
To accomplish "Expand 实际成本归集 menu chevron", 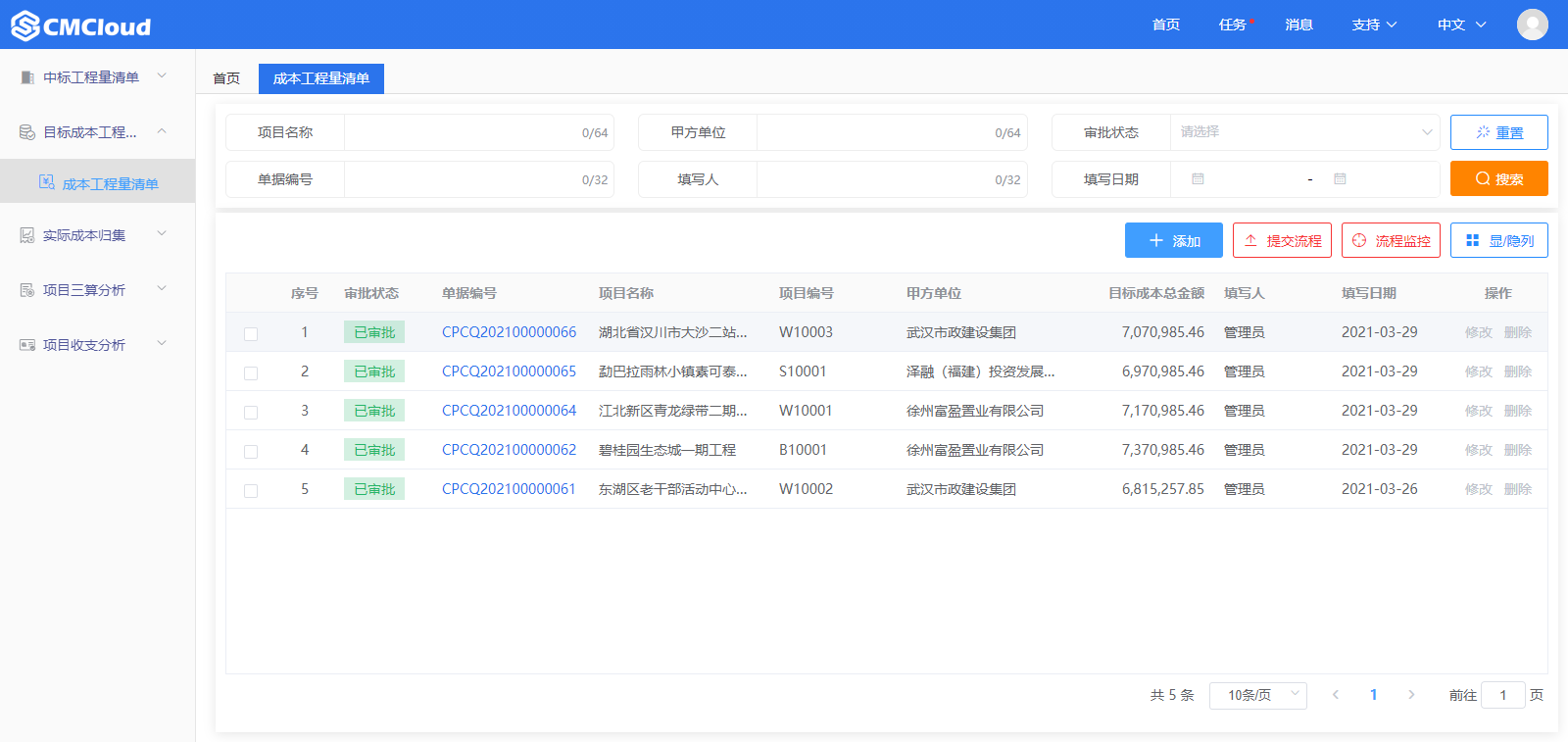I will tap(162, 233).
